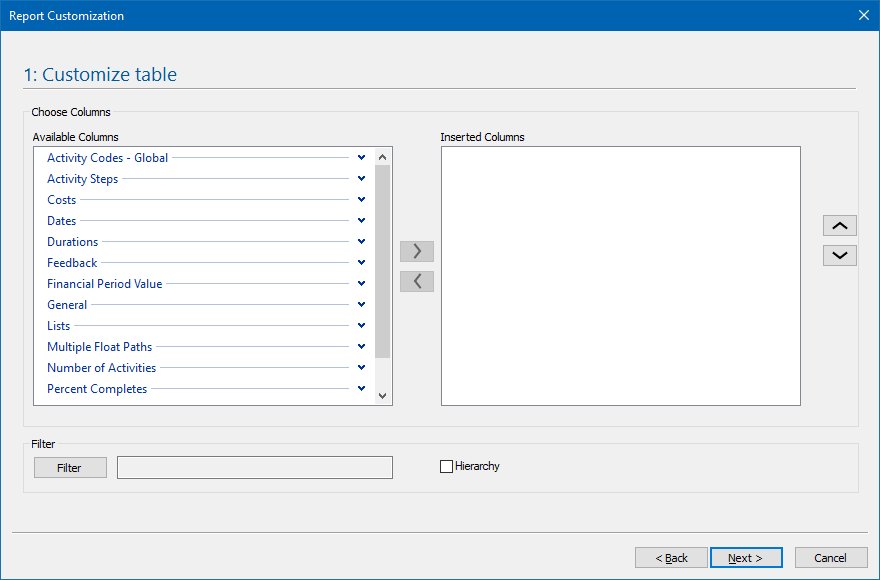
Task: Expand the Dates category
Action: [361, 220]
